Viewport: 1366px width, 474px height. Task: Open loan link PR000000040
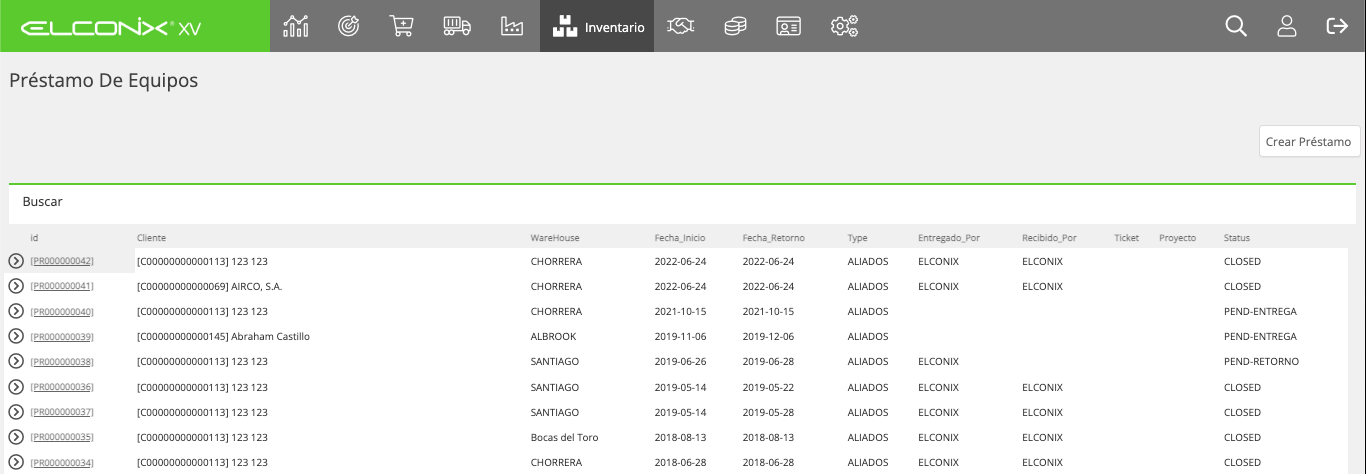(62, 311)
